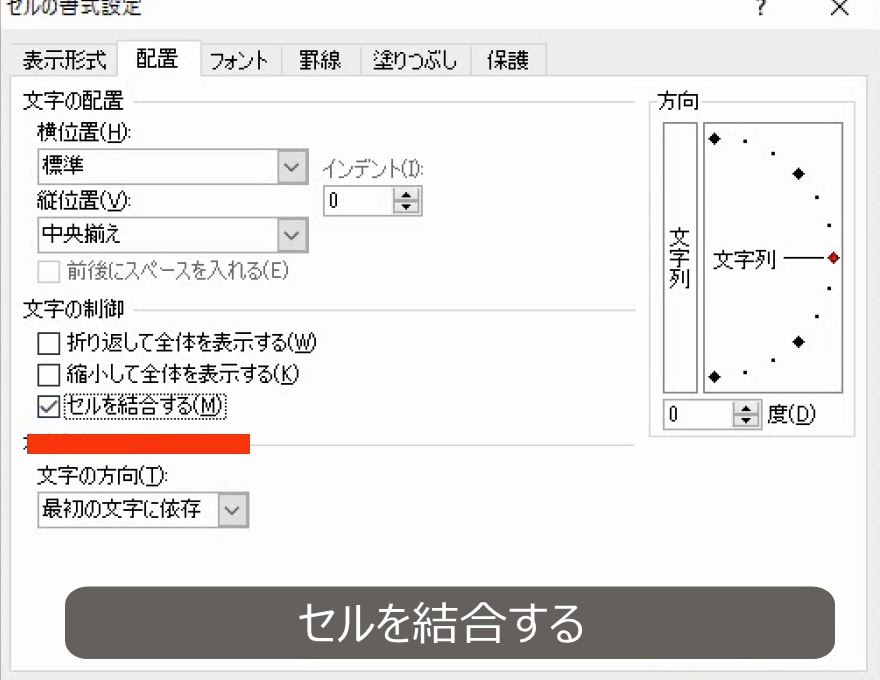This screenshot has width=880, height=680.
Task: Open the 塗りつぶし tab
Action: pos(414,60)
